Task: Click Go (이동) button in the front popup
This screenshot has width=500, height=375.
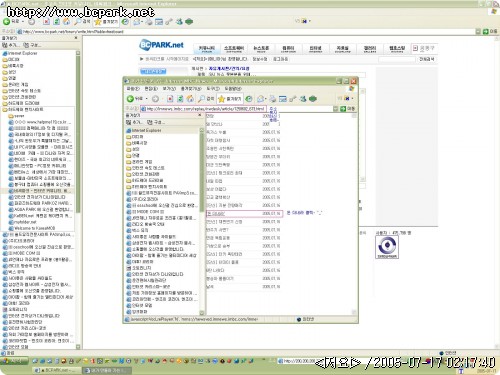Action: pyautogui.click(x=348, y=109)
